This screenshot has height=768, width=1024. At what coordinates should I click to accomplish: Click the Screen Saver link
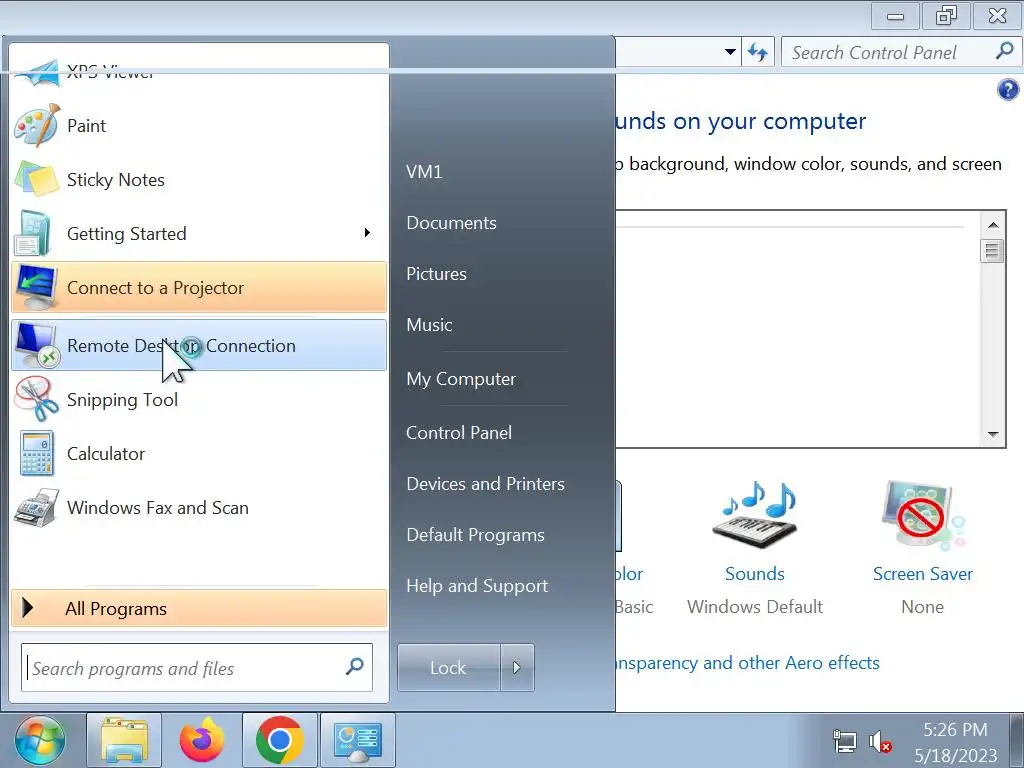(922, 573)
